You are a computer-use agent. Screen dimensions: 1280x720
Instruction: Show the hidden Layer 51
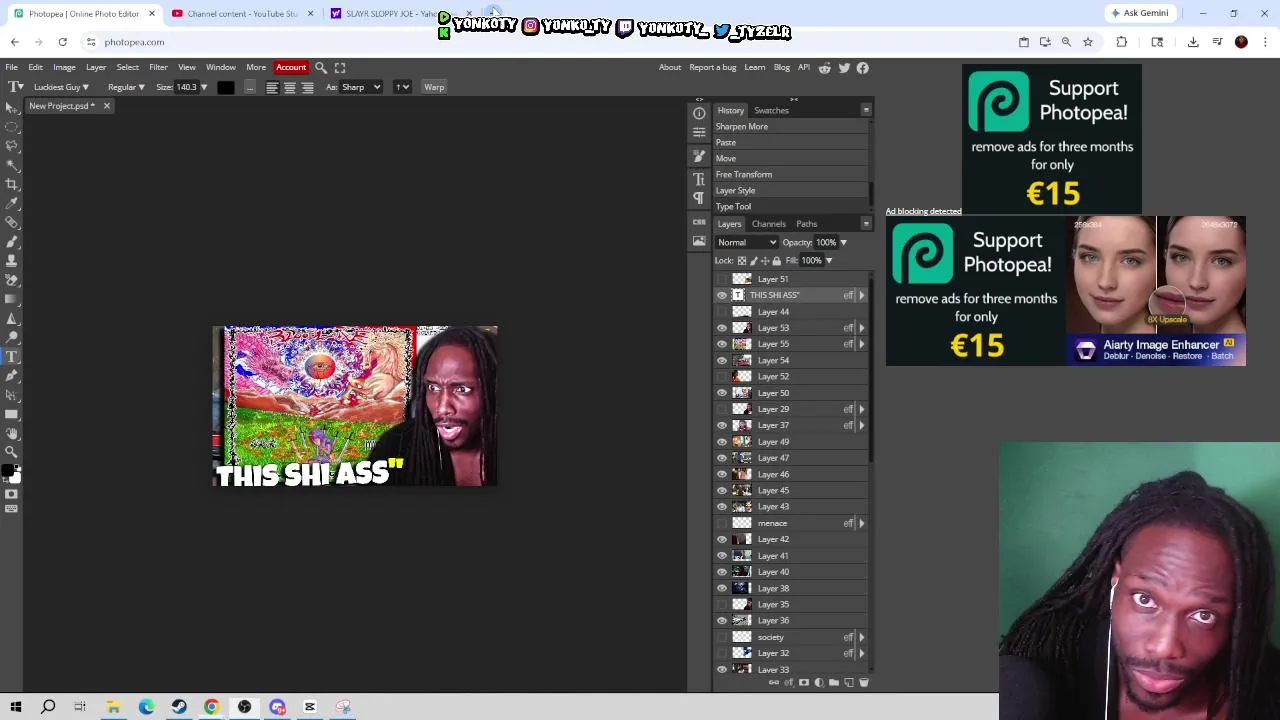[x=722, y=279]
